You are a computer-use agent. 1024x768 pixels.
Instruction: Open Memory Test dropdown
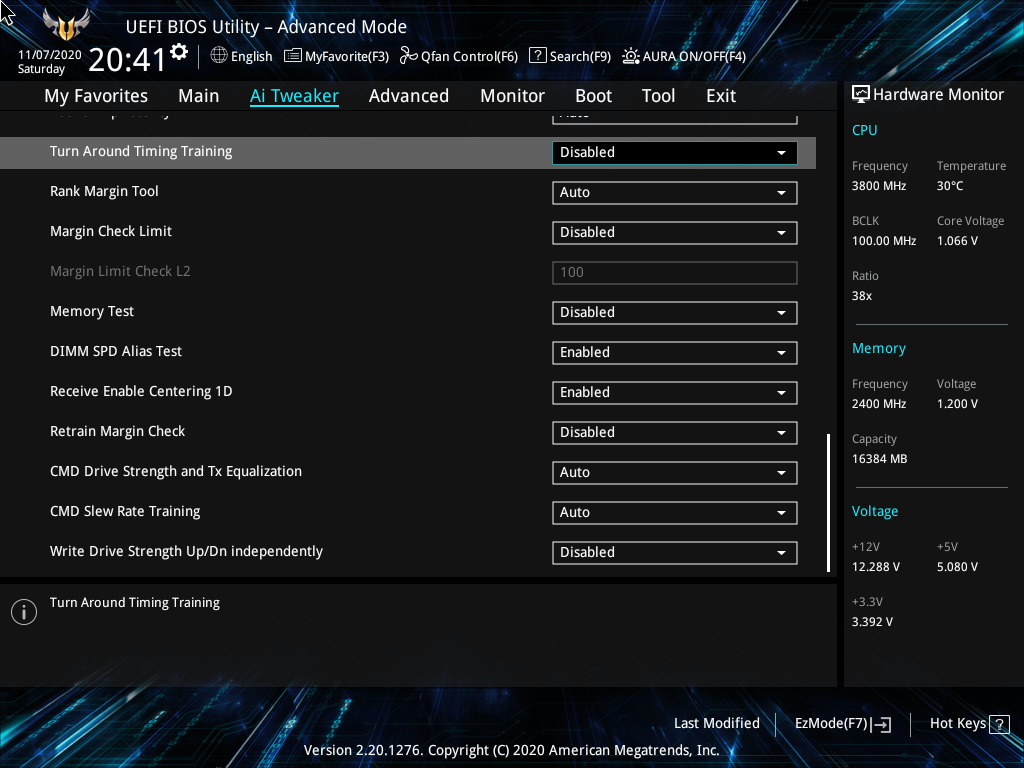[x=675, y=312]
